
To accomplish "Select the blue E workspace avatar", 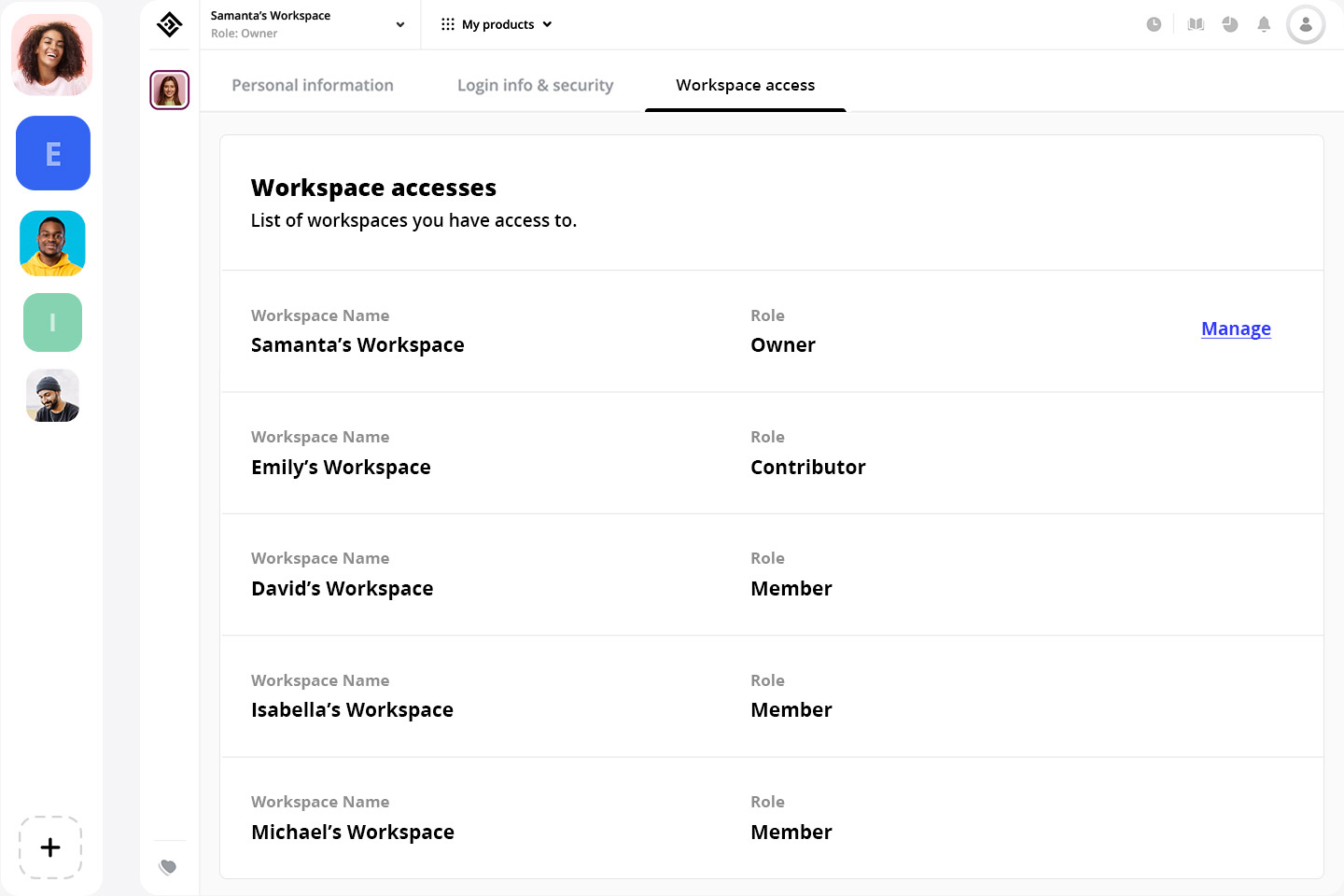I will click(52, 153).
